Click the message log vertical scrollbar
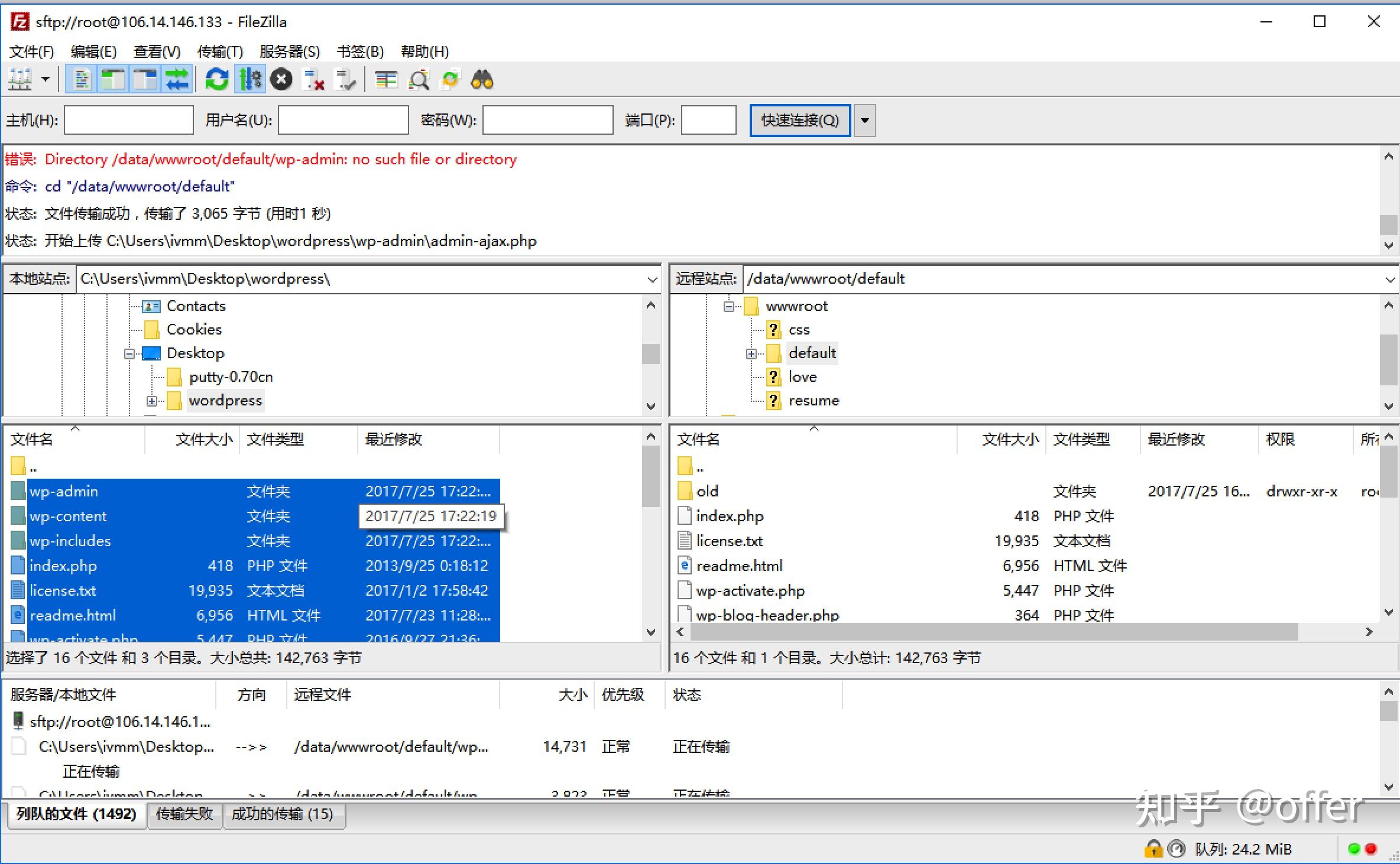 point(1389,225)
